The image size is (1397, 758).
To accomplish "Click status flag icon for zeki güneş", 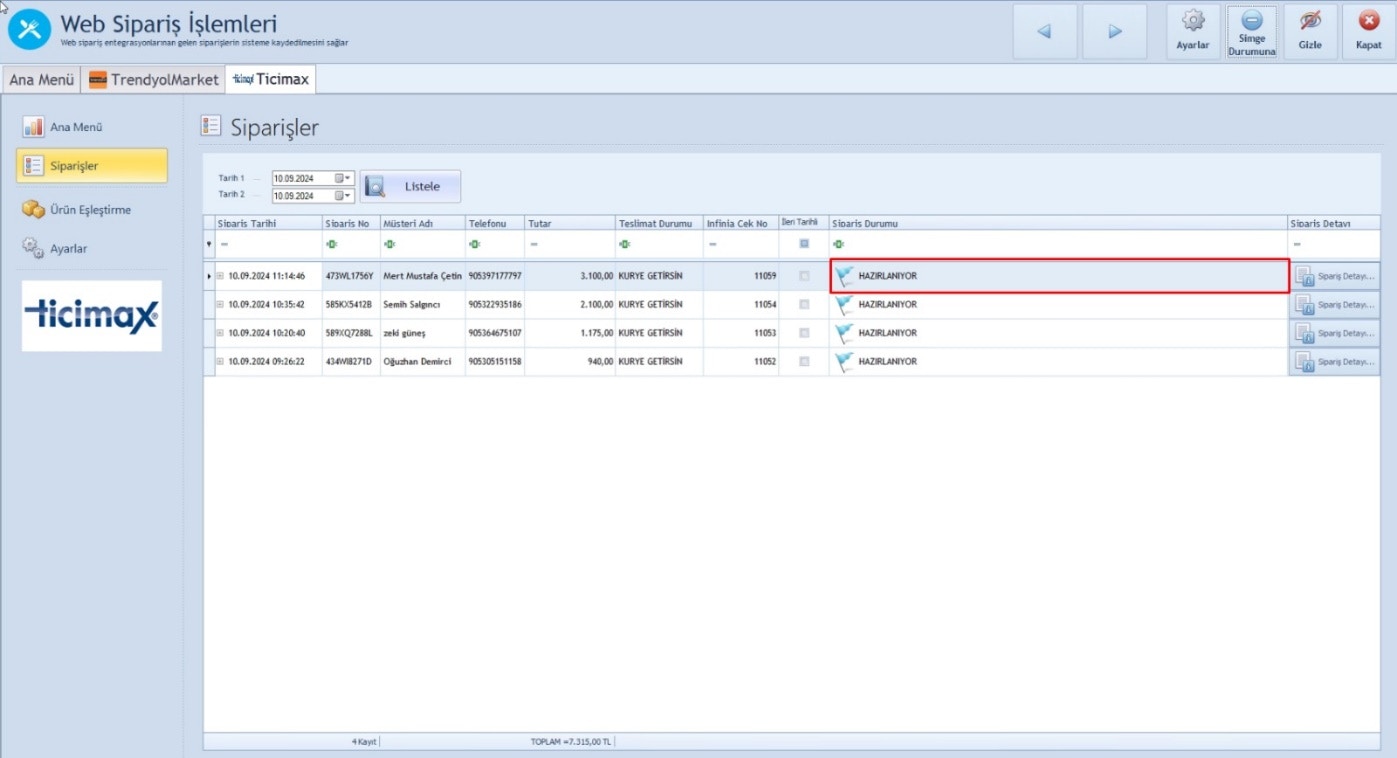I will pyautogui.click(x=845, y=333).
